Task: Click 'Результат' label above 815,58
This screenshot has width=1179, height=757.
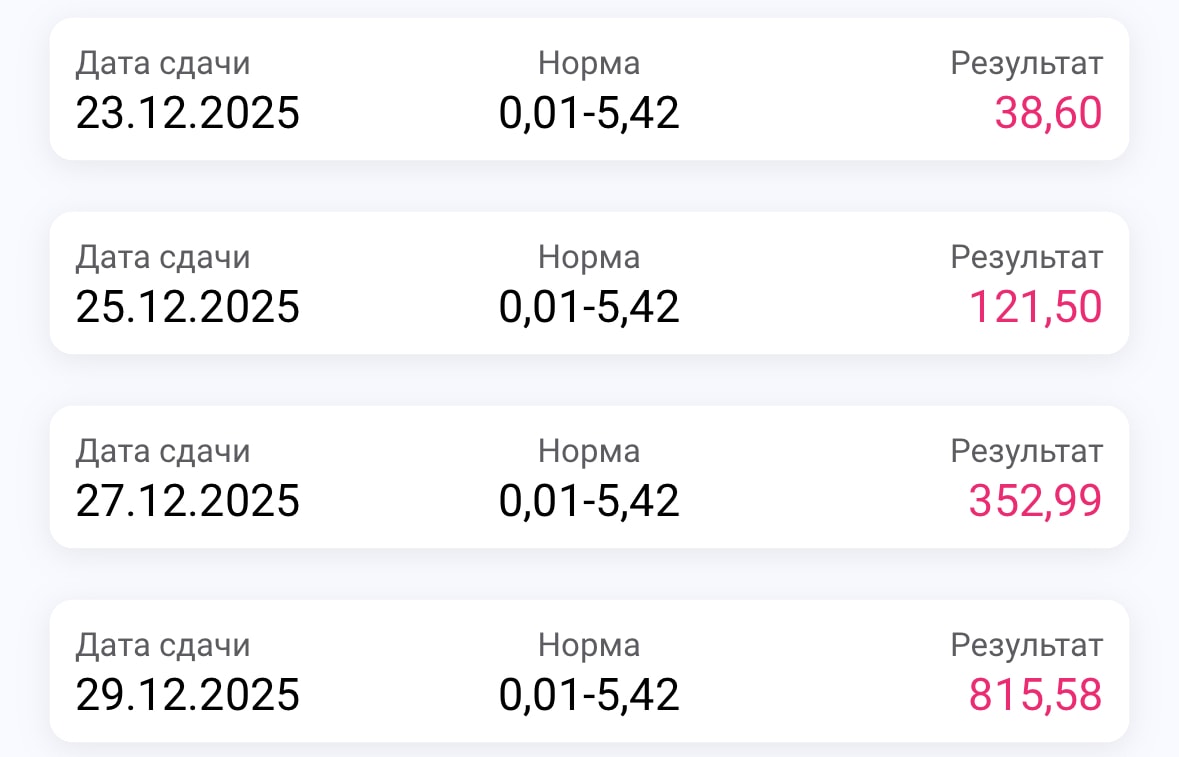Action: (1027, 646)
